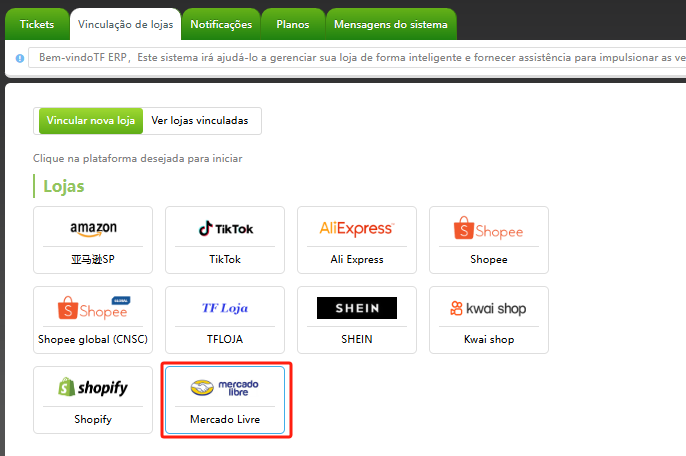Click the Mercado Livre caption
686x456 pixels.
225,419
